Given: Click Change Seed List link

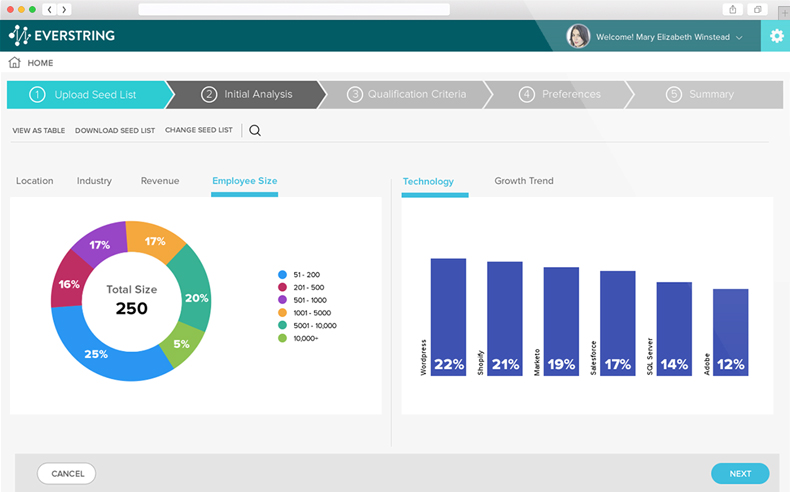Looking at the screenshot, I should point(199,130).
